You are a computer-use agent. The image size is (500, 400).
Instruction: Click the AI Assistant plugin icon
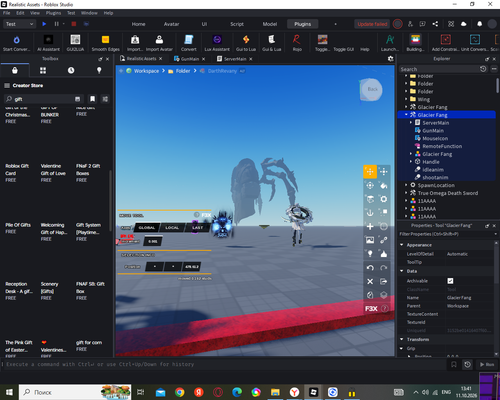[x=48, y=40]
